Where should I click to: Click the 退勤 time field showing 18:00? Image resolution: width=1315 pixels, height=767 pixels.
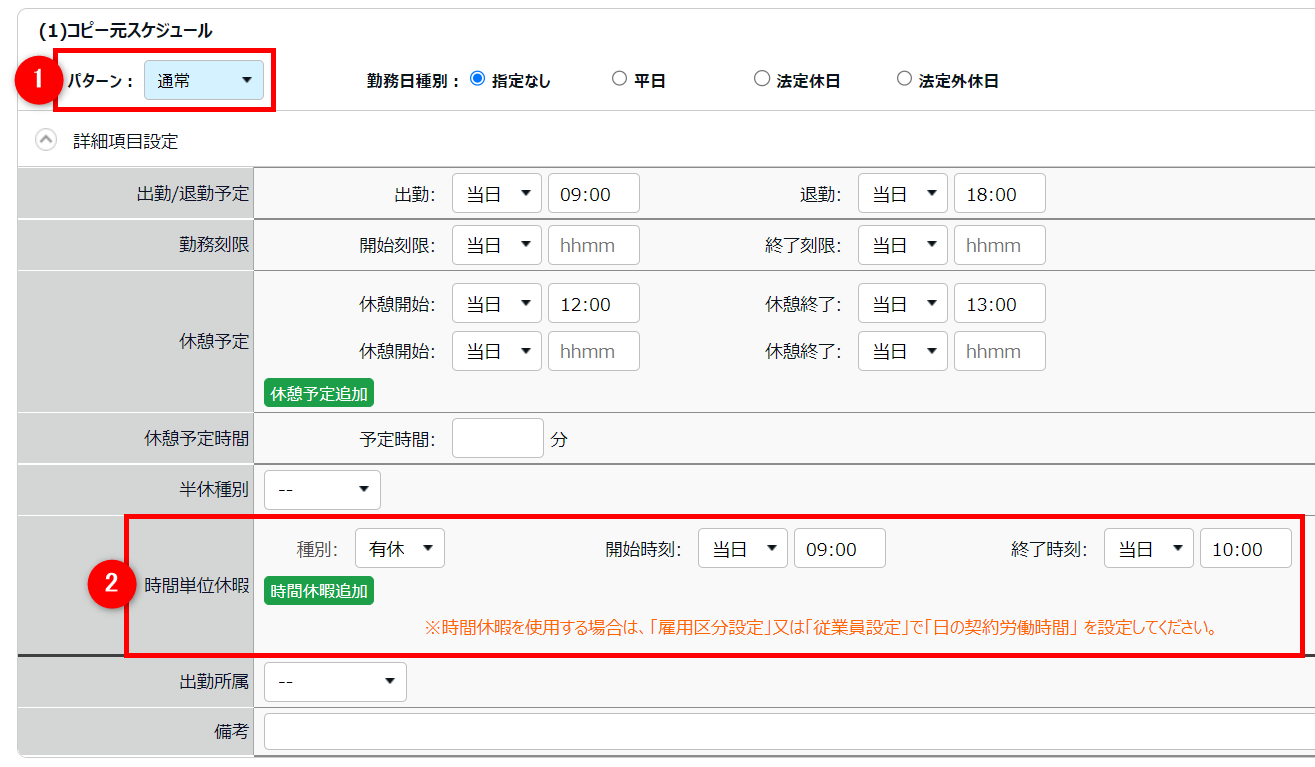[x=999, y=194]
